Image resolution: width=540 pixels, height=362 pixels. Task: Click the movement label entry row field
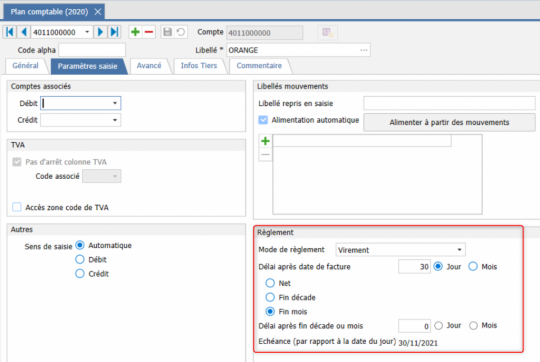362,141
